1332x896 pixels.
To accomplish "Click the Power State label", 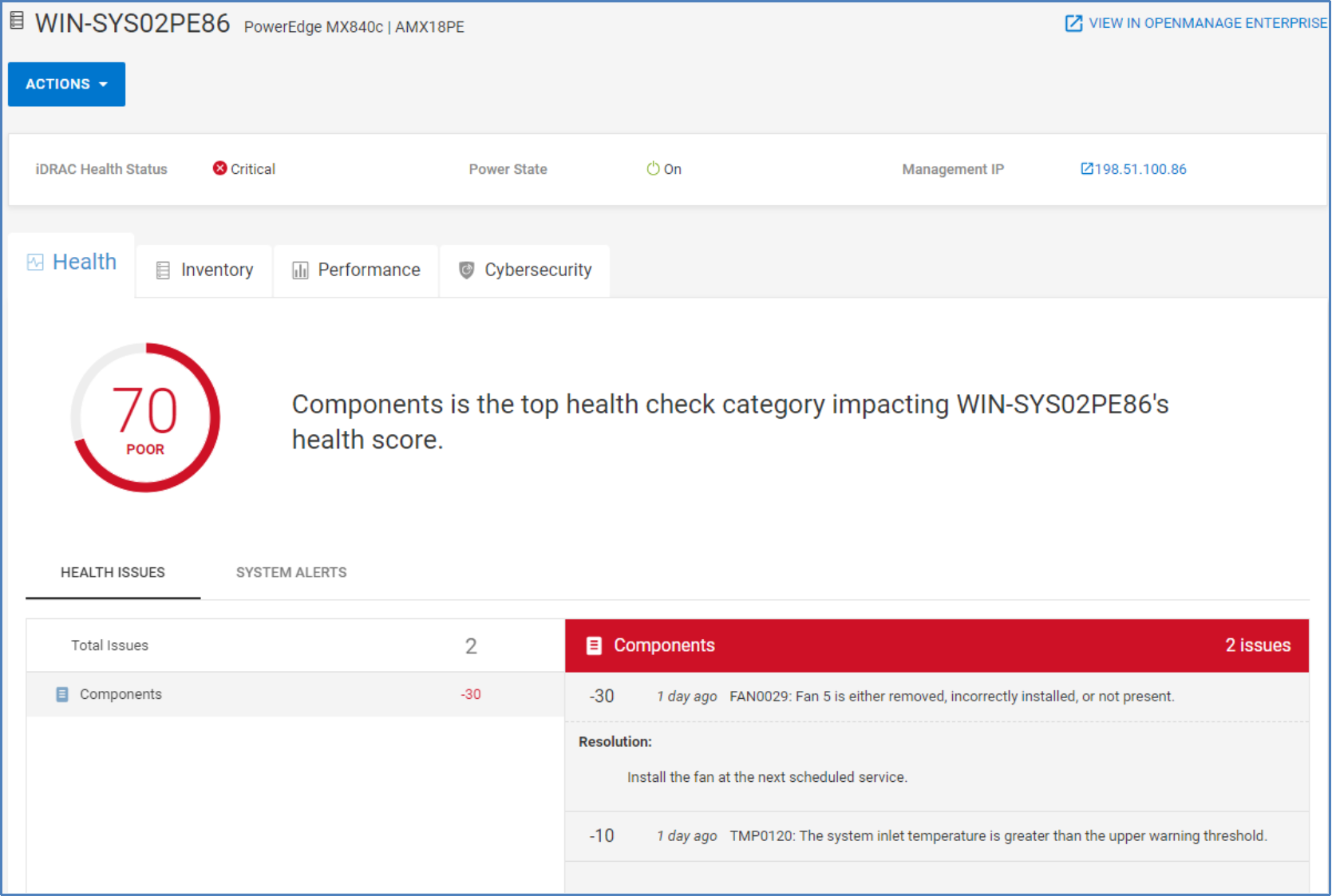I will pyautogui.click(x=508, y=169).
